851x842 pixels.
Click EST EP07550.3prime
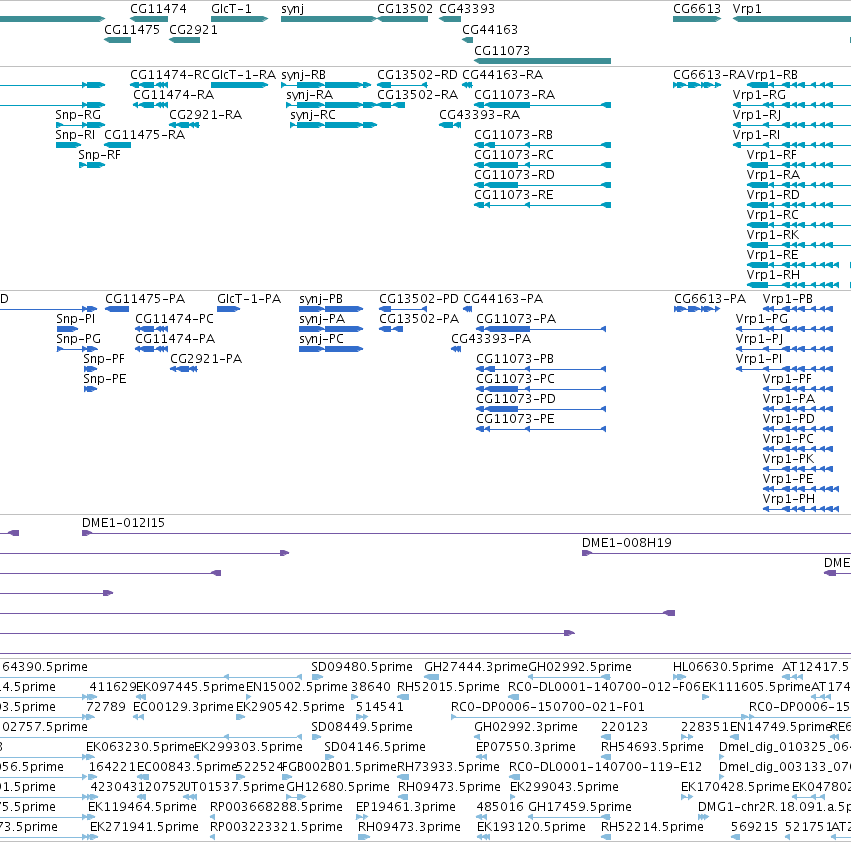click(x=481, y=757)
